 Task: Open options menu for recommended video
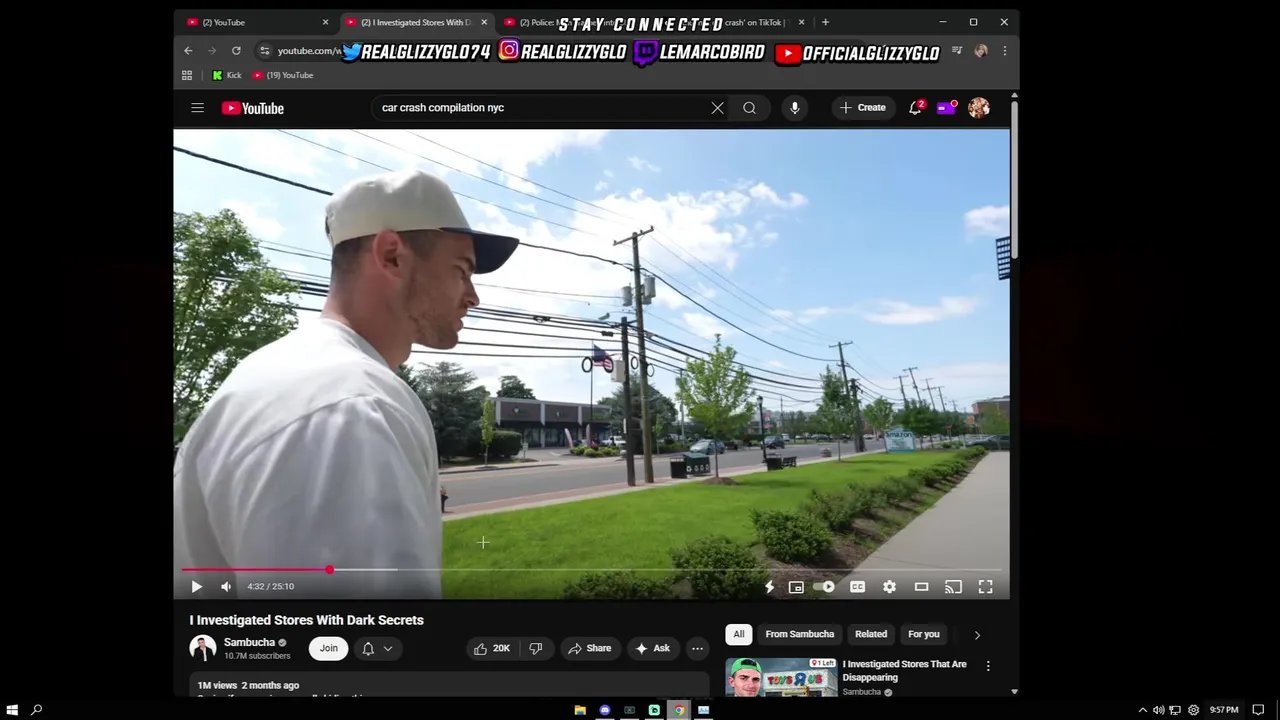[x=988, y=666]
